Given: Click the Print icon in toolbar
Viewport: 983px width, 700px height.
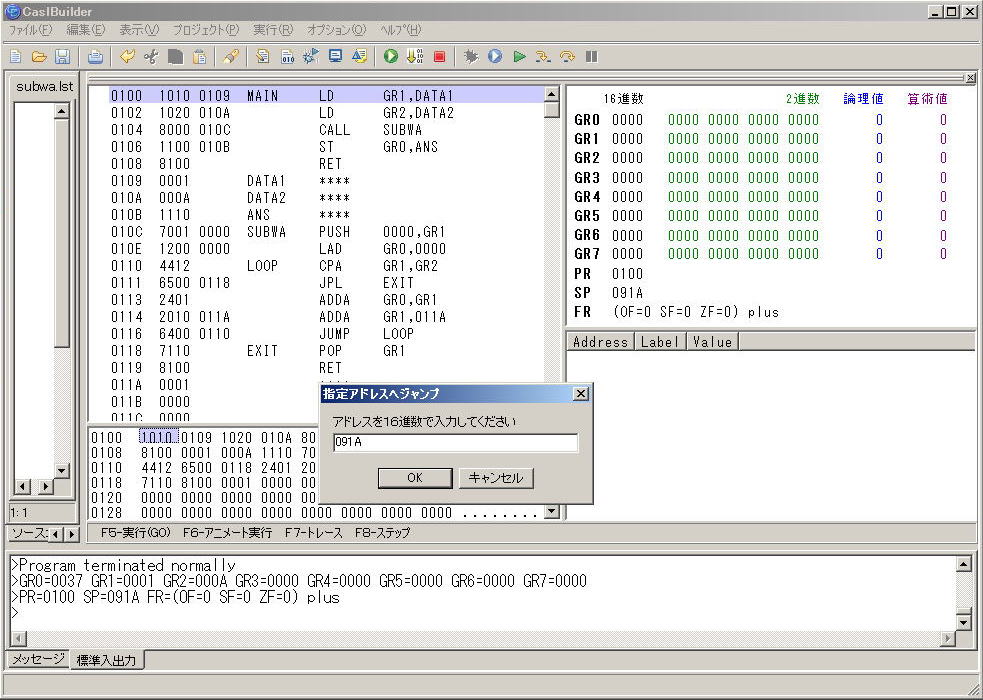Looking at the screenshot, I should [x=95, y=57].
